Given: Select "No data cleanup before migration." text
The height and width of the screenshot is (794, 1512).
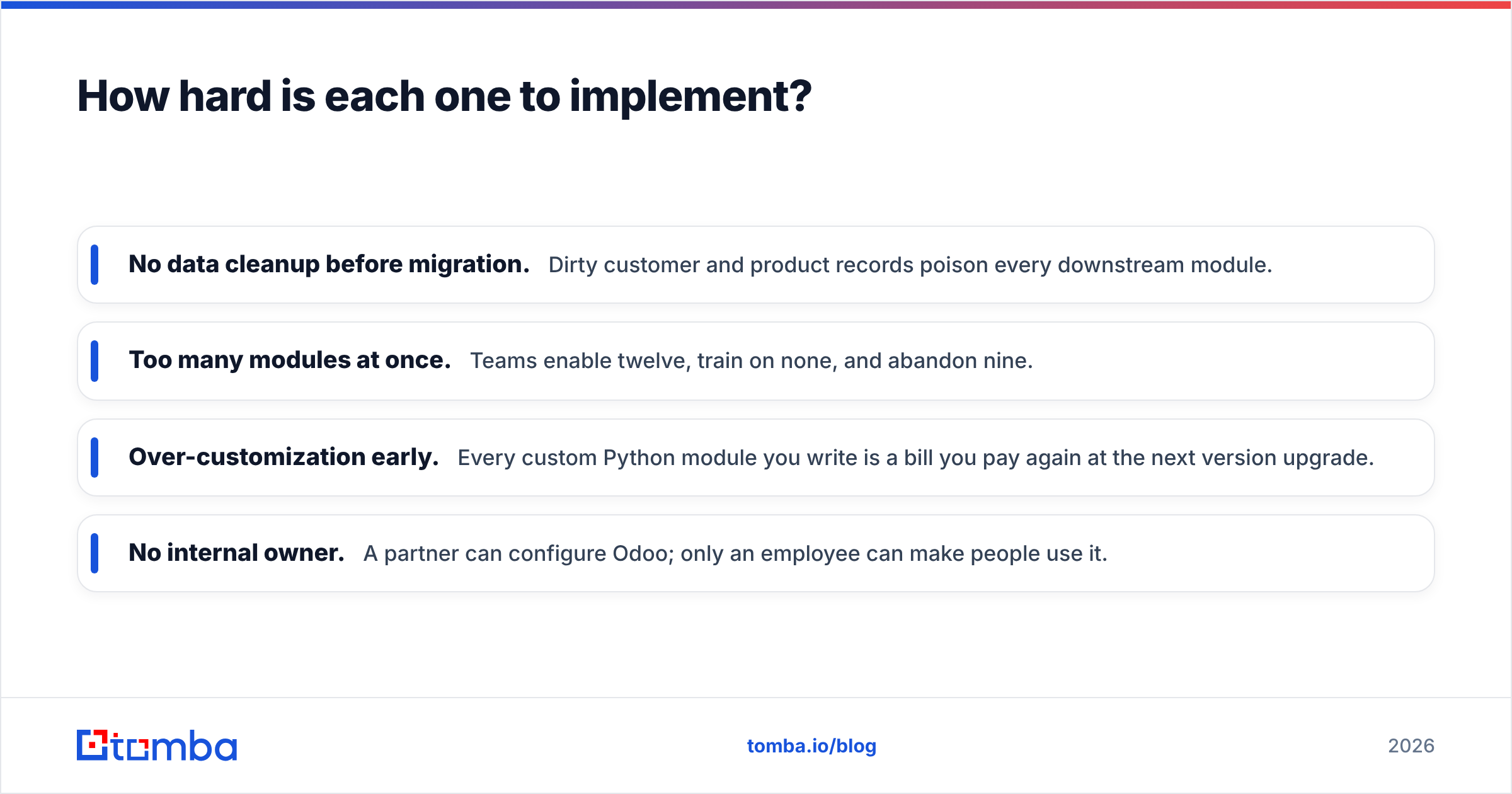Looking at the screenshot, I should pyautogui.click(x=329, y=265).
